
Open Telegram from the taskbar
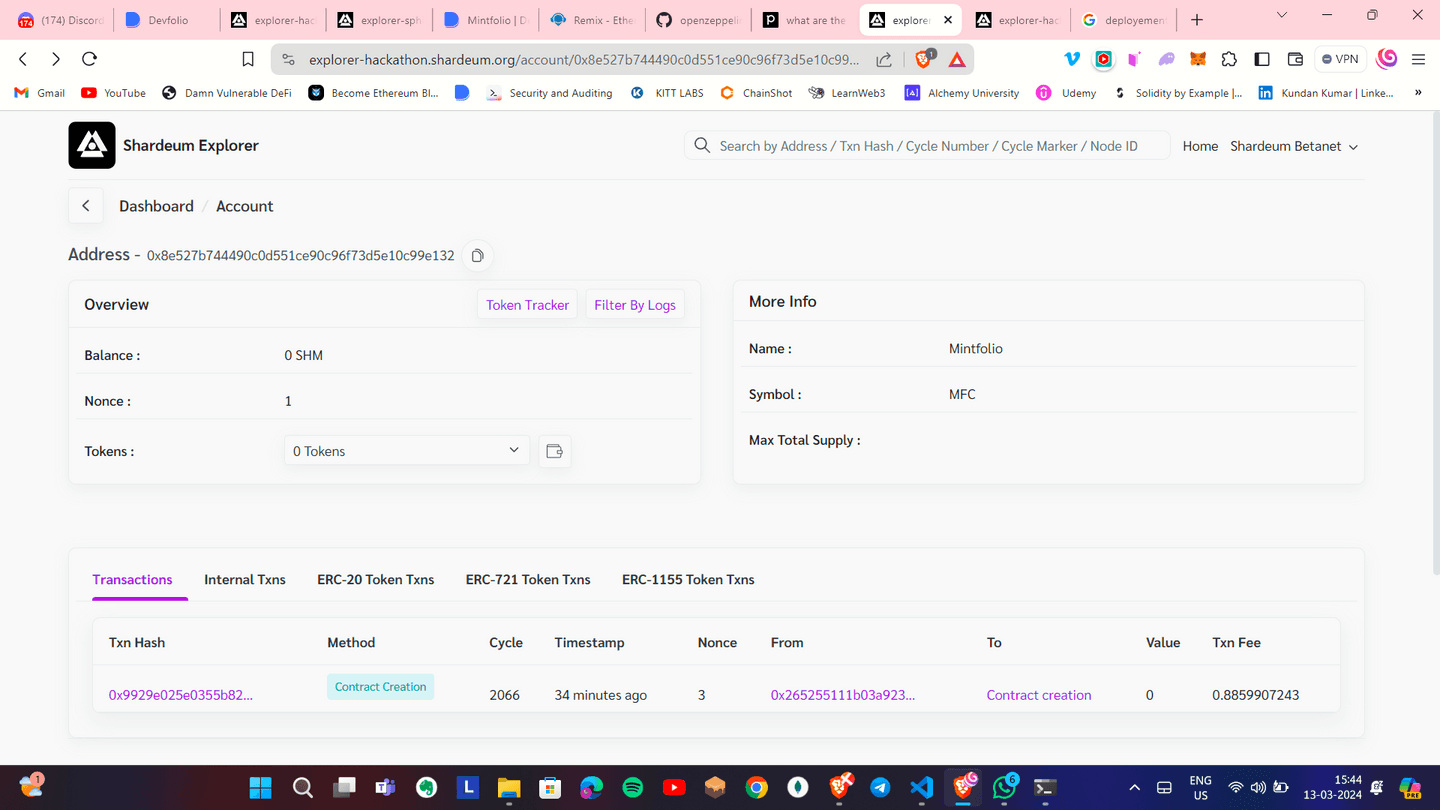[880, 788]
